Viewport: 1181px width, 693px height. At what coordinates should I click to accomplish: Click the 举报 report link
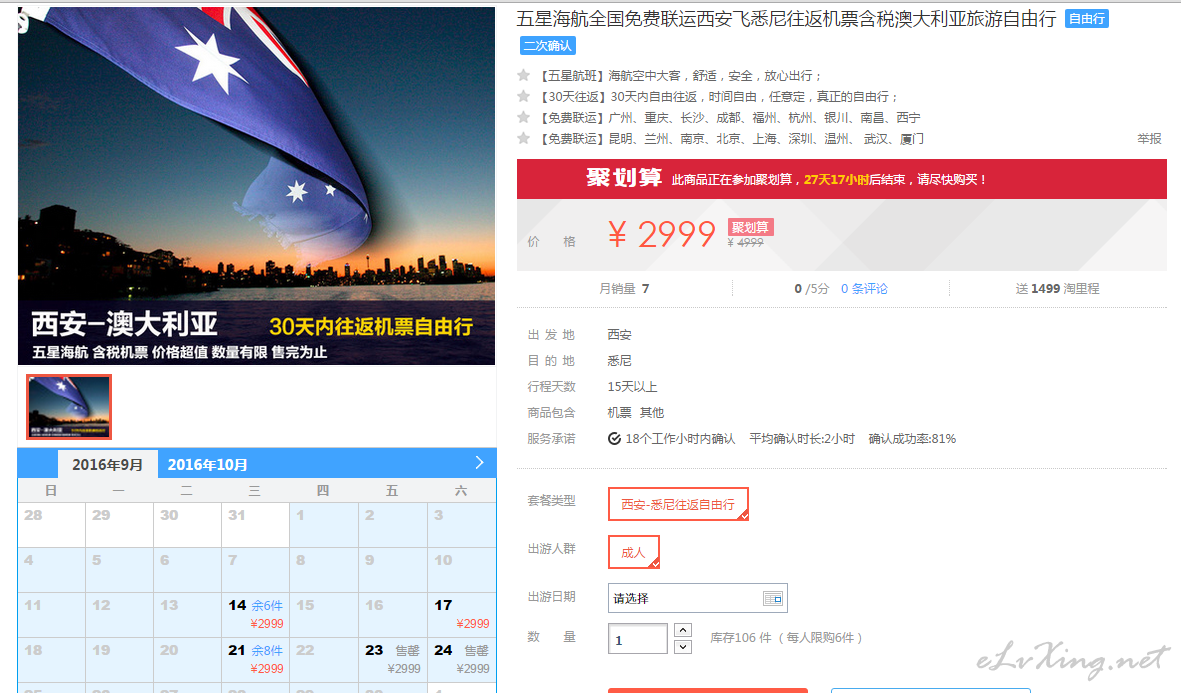point(1149,139)
